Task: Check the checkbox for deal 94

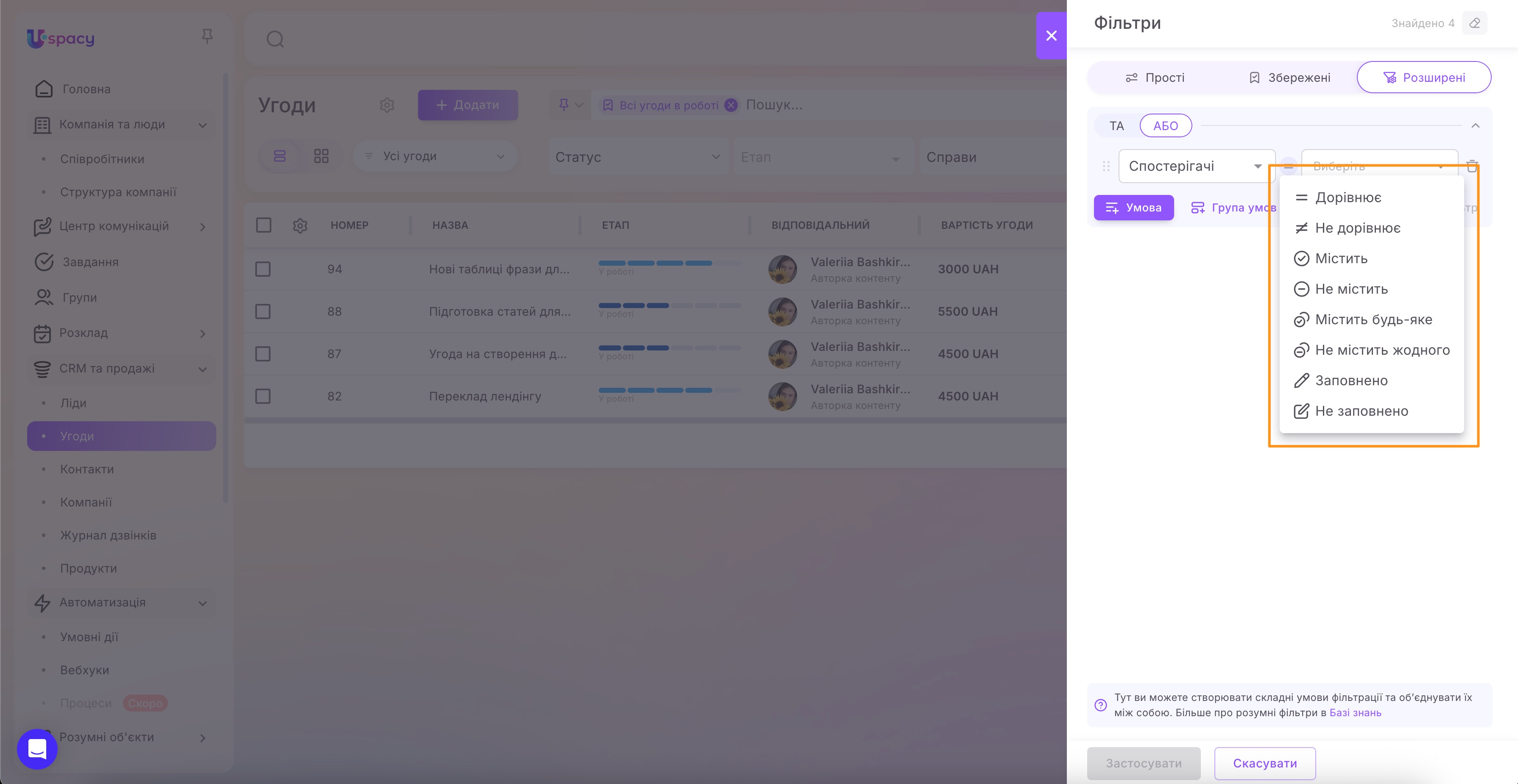Action: click(263, 269)
